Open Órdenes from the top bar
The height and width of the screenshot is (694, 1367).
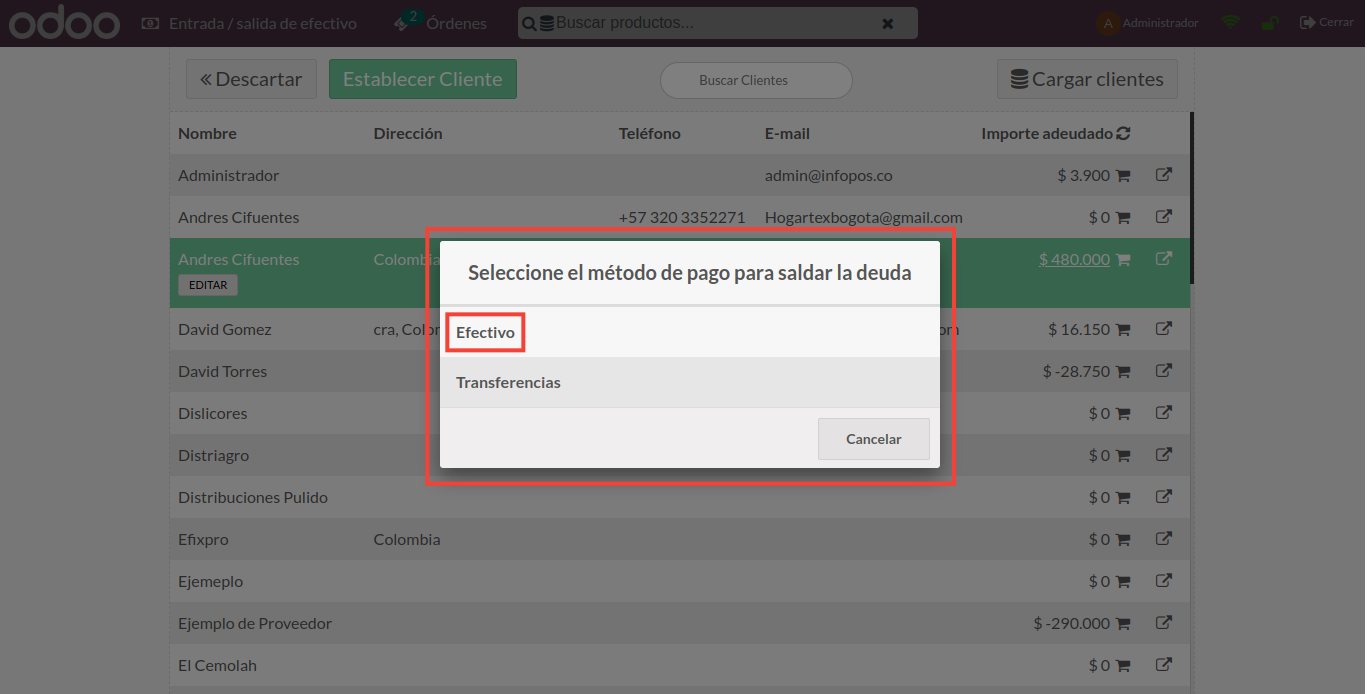(x=441, y=22)
